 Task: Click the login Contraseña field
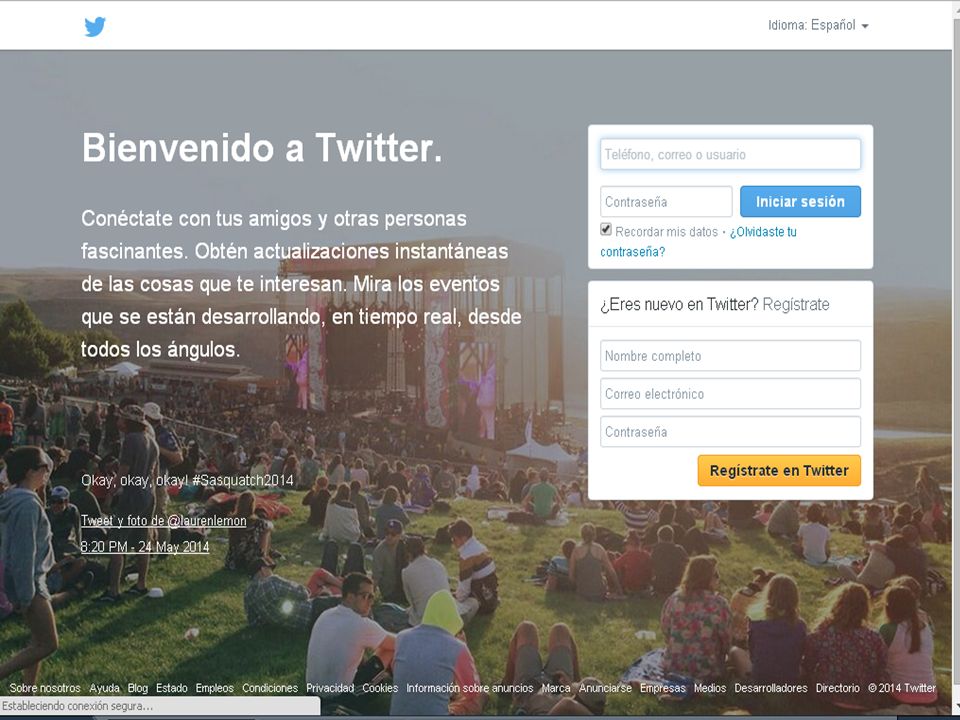666,201
